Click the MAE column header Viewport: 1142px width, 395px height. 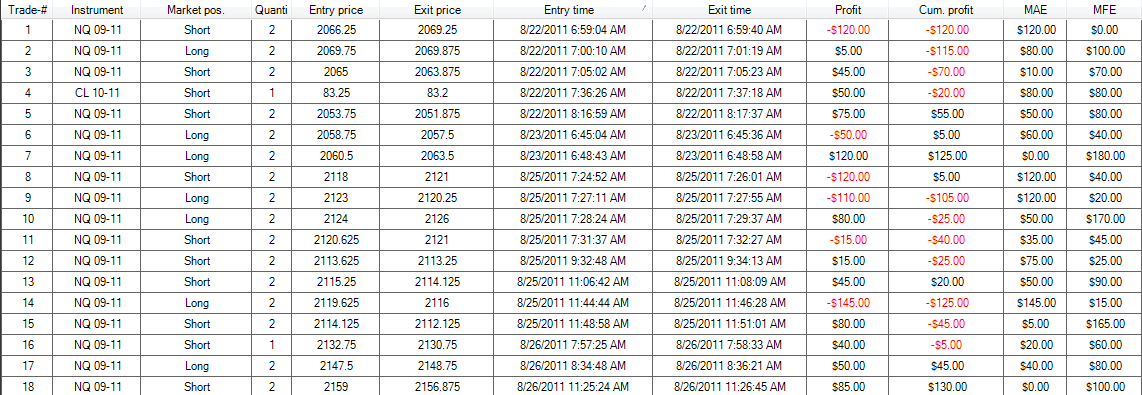pos(1036,10)
